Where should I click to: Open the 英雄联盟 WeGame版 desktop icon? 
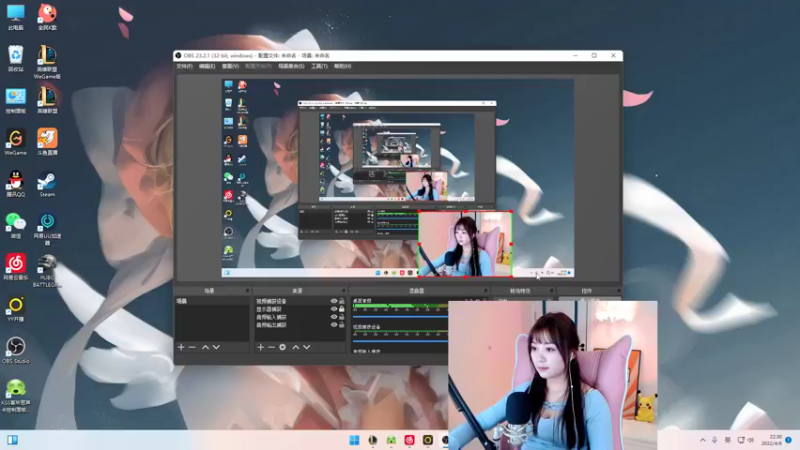tap(47, 62)
